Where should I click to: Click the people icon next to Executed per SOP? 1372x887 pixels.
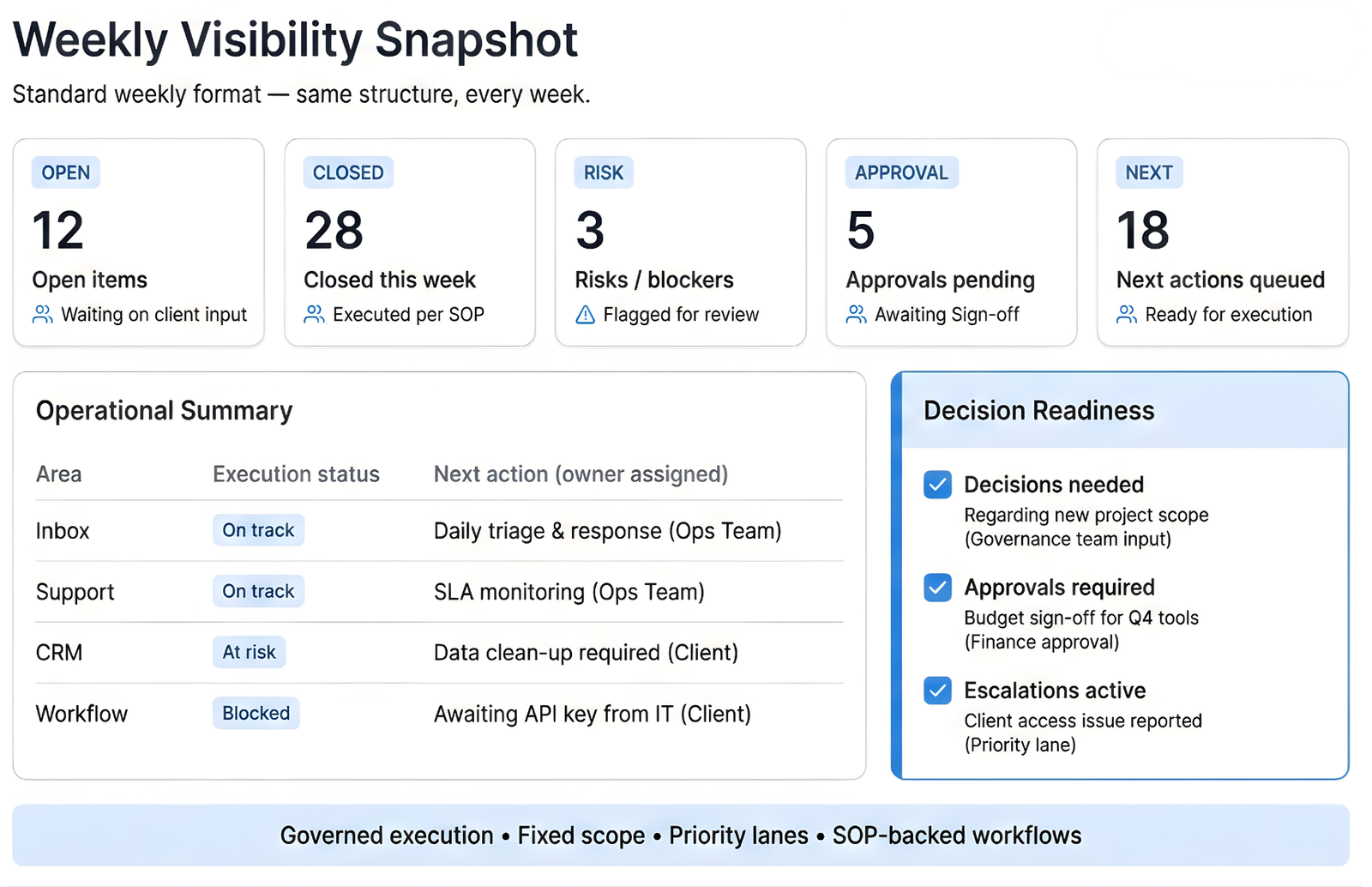tap(314, 315)
